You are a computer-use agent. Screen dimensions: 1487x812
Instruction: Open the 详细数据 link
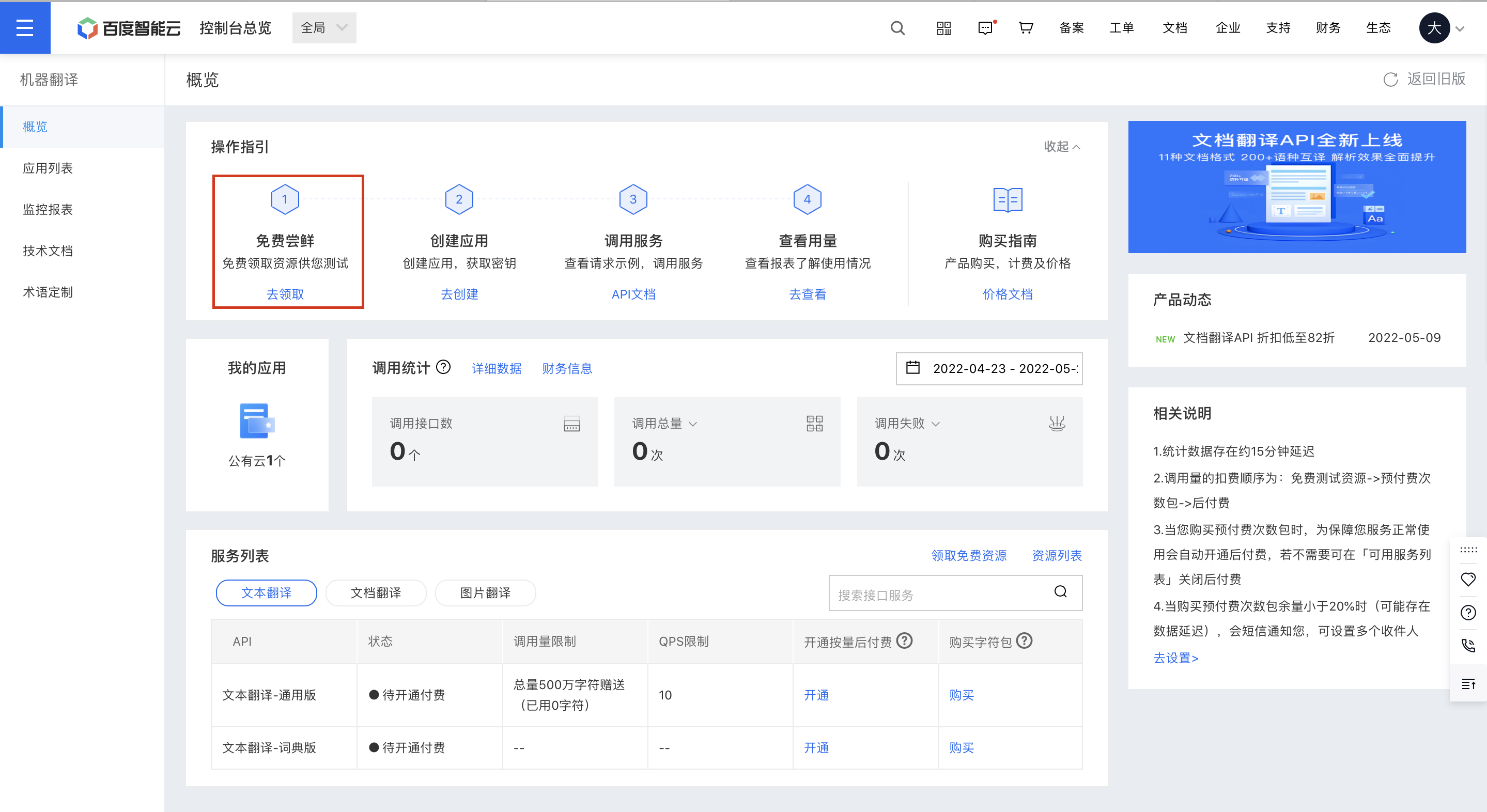(x=497, y=368)
